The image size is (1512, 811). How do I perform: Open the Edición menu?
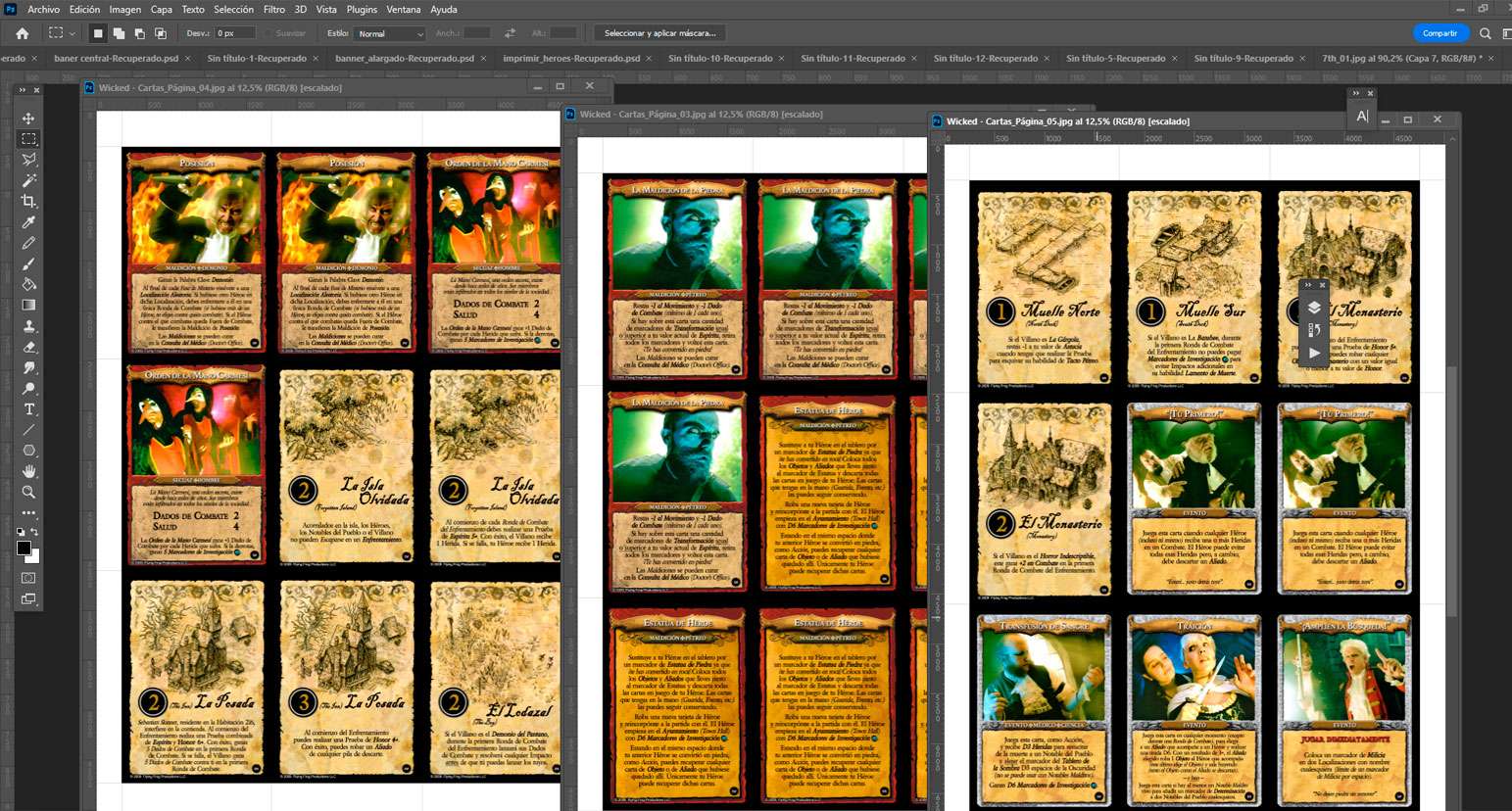84,9
